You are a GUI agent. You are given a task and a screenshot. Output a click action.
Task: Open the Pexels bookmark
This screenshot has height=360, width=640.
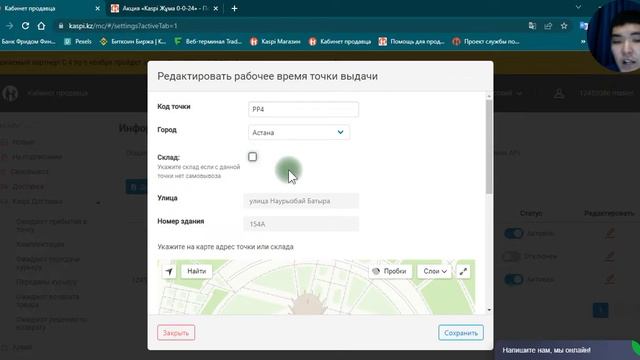tap(78, 42)
